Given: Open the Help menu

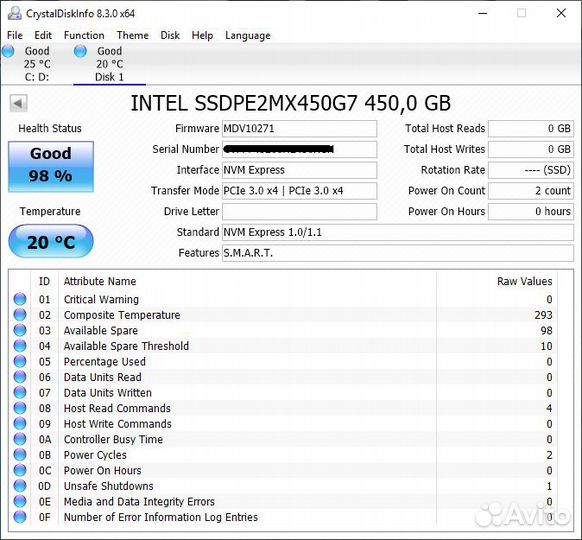Looking at the screenshot, I should 202,35.
